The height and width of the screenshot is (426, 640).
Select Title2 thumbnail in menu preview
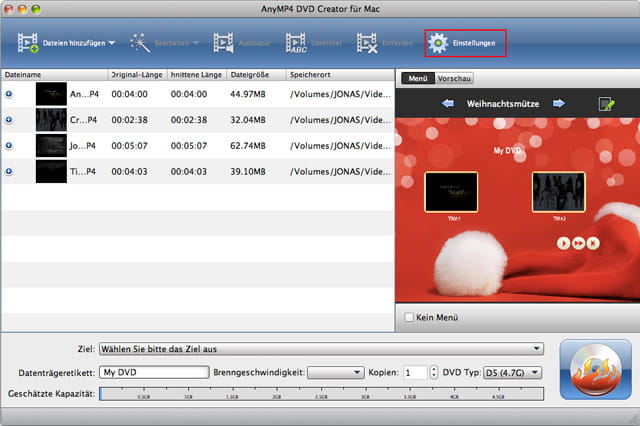pyautogui.click(x=558, y=192)
